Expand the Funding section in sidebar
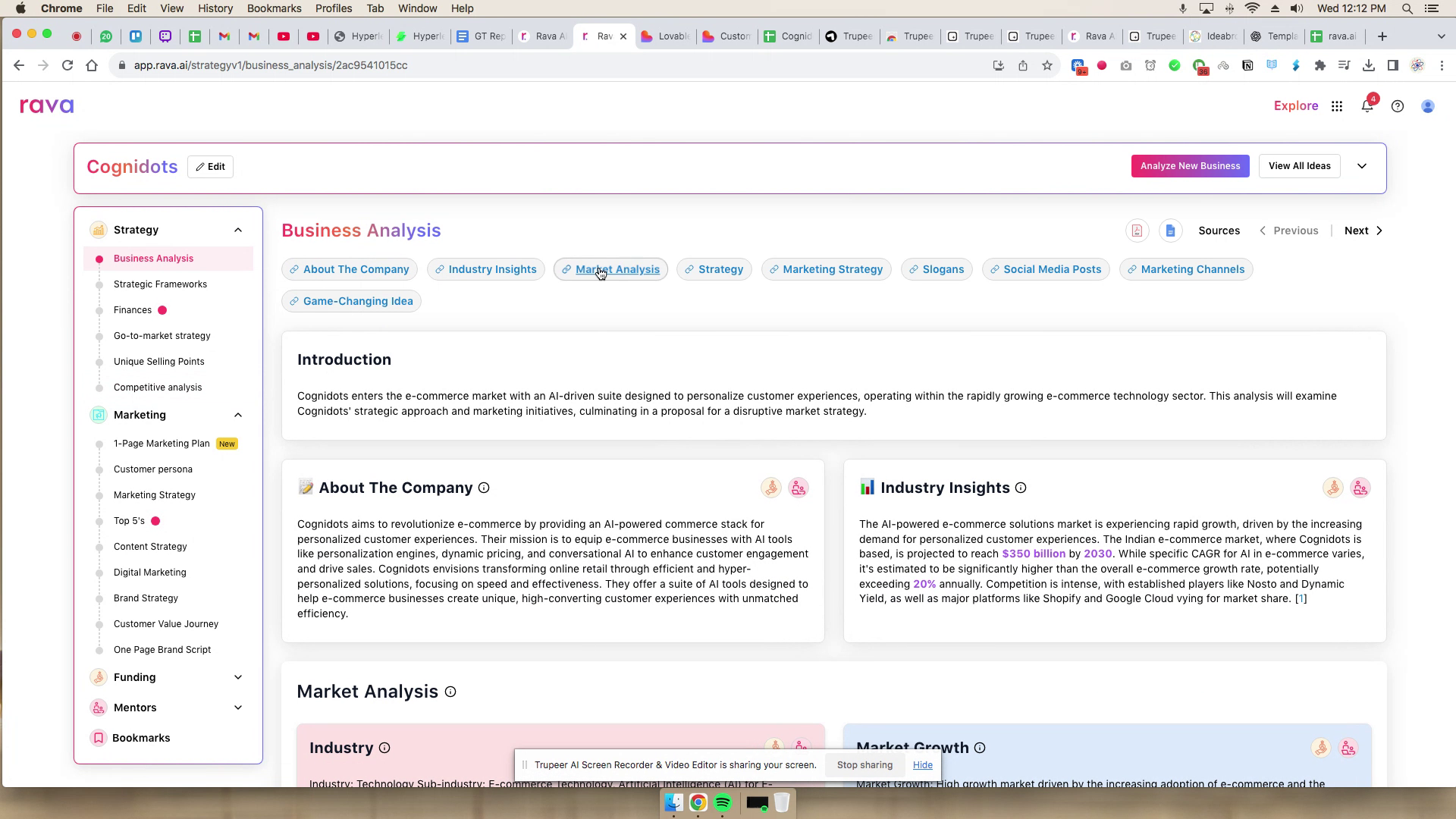The width and height of the screenshot is (1456, 819). [x=238, y=677]
